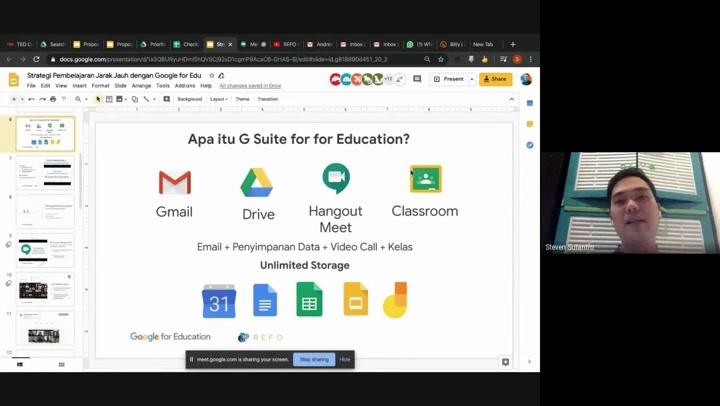The image size is (720, 406).
Task: Hide the screen sharing notification bar
Action: (345, 360)
